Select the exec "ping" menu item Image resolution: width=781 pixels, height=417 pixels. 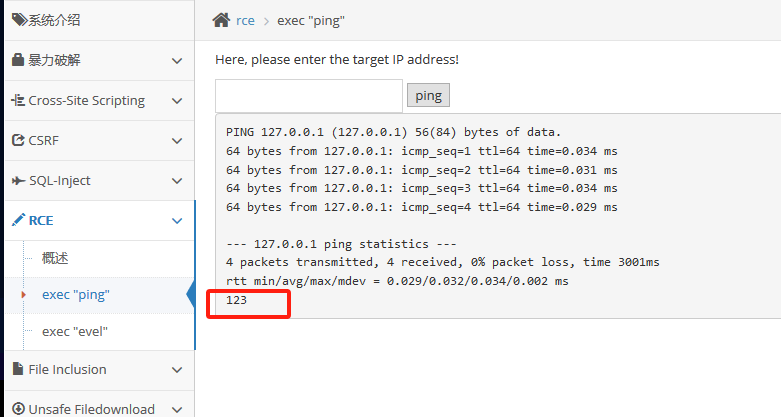[x=76, y=294]
